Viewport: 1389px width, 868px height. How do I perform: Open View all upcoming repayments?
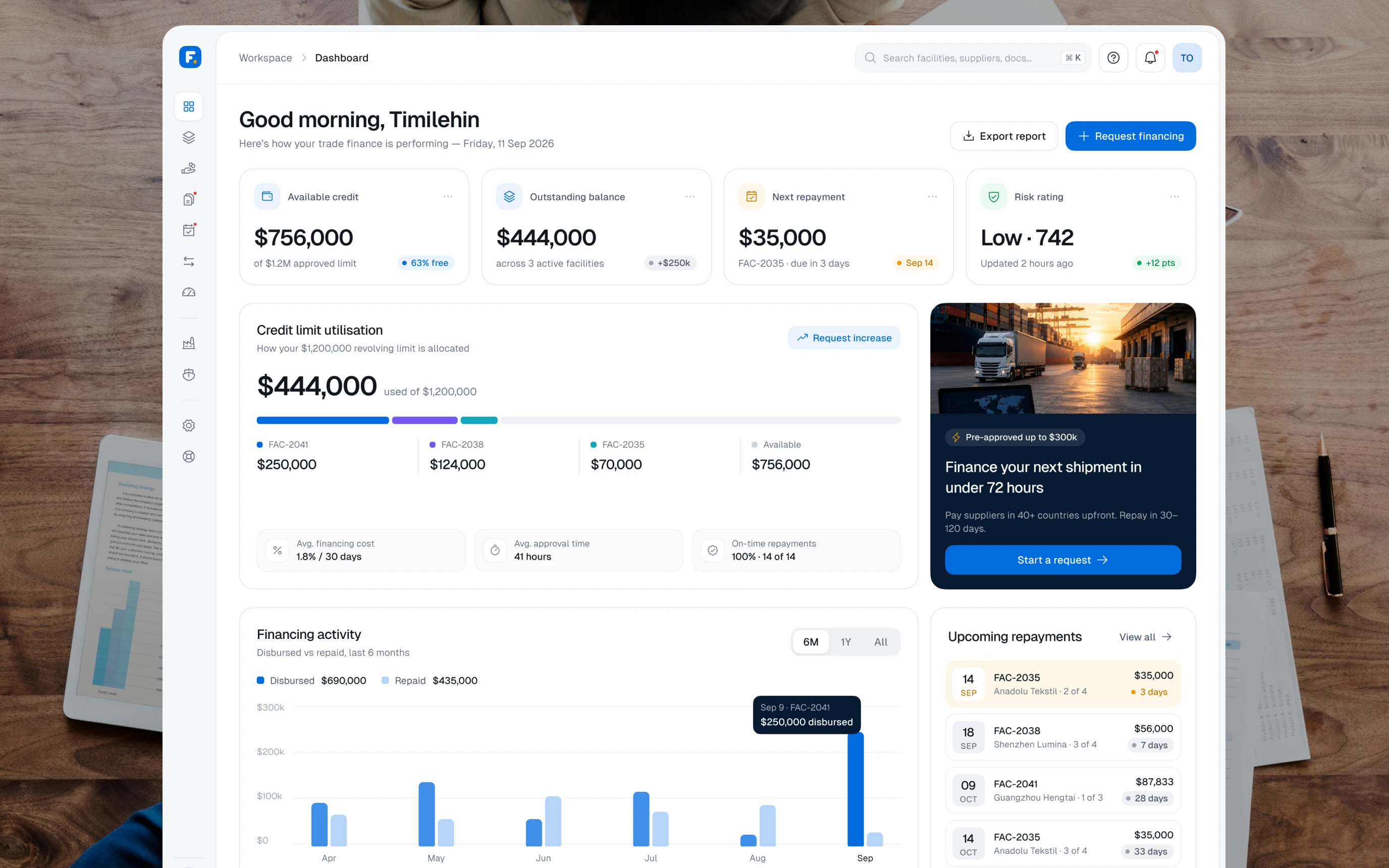pyautogui.click(x=1145, y=637)
